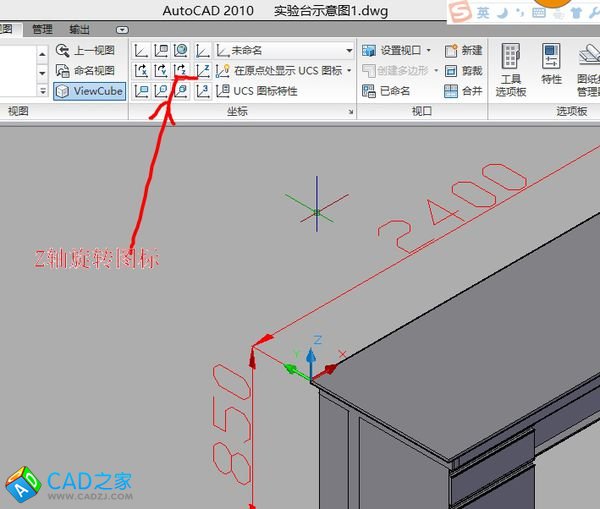Select the rotate UCS about Z axis icon
This screenshot has width=600, height=509.
click(180, 70)
